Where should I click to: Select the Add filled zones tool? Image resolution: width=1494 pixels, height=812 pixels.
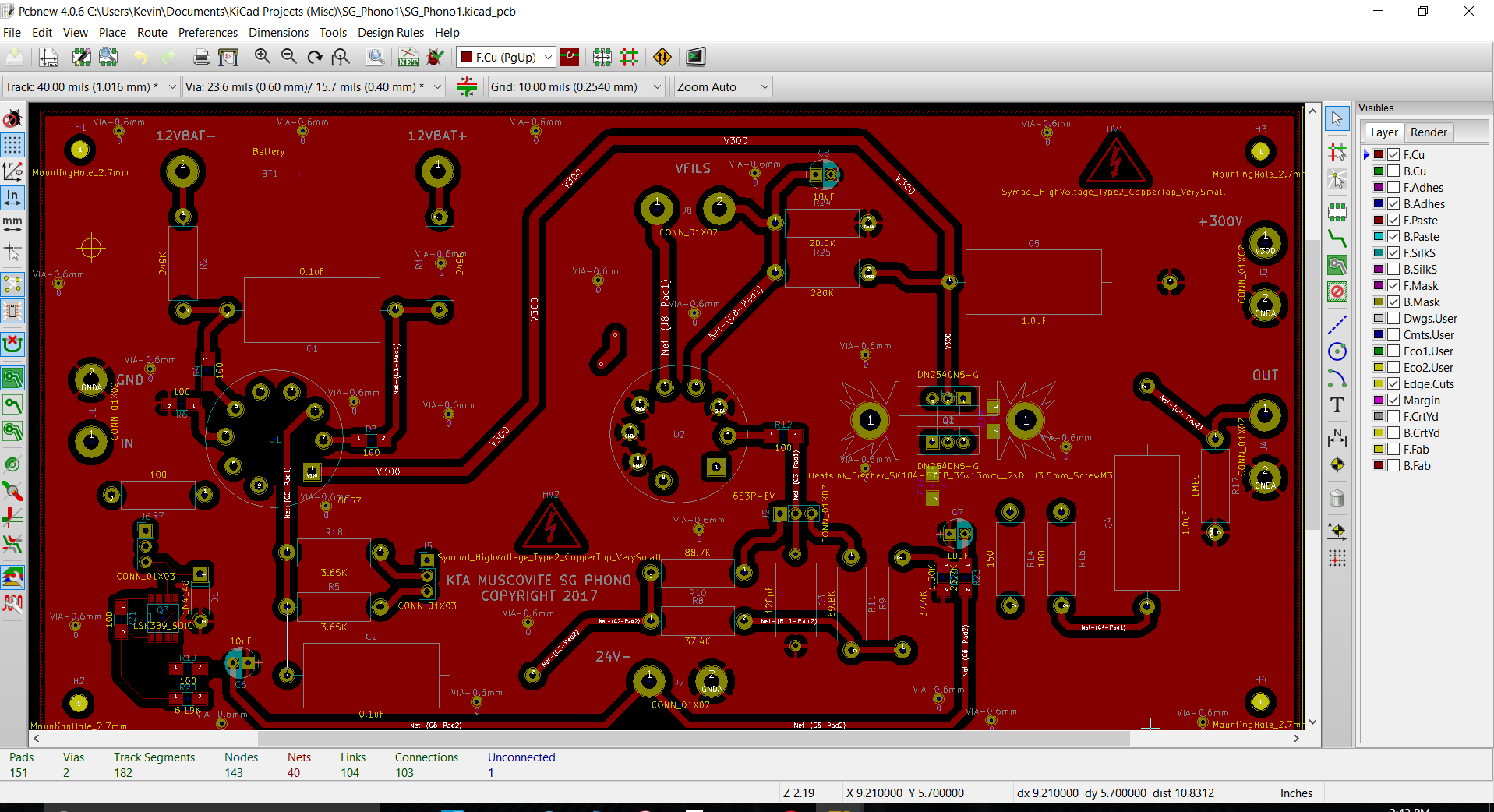[x=1337, y=266]
